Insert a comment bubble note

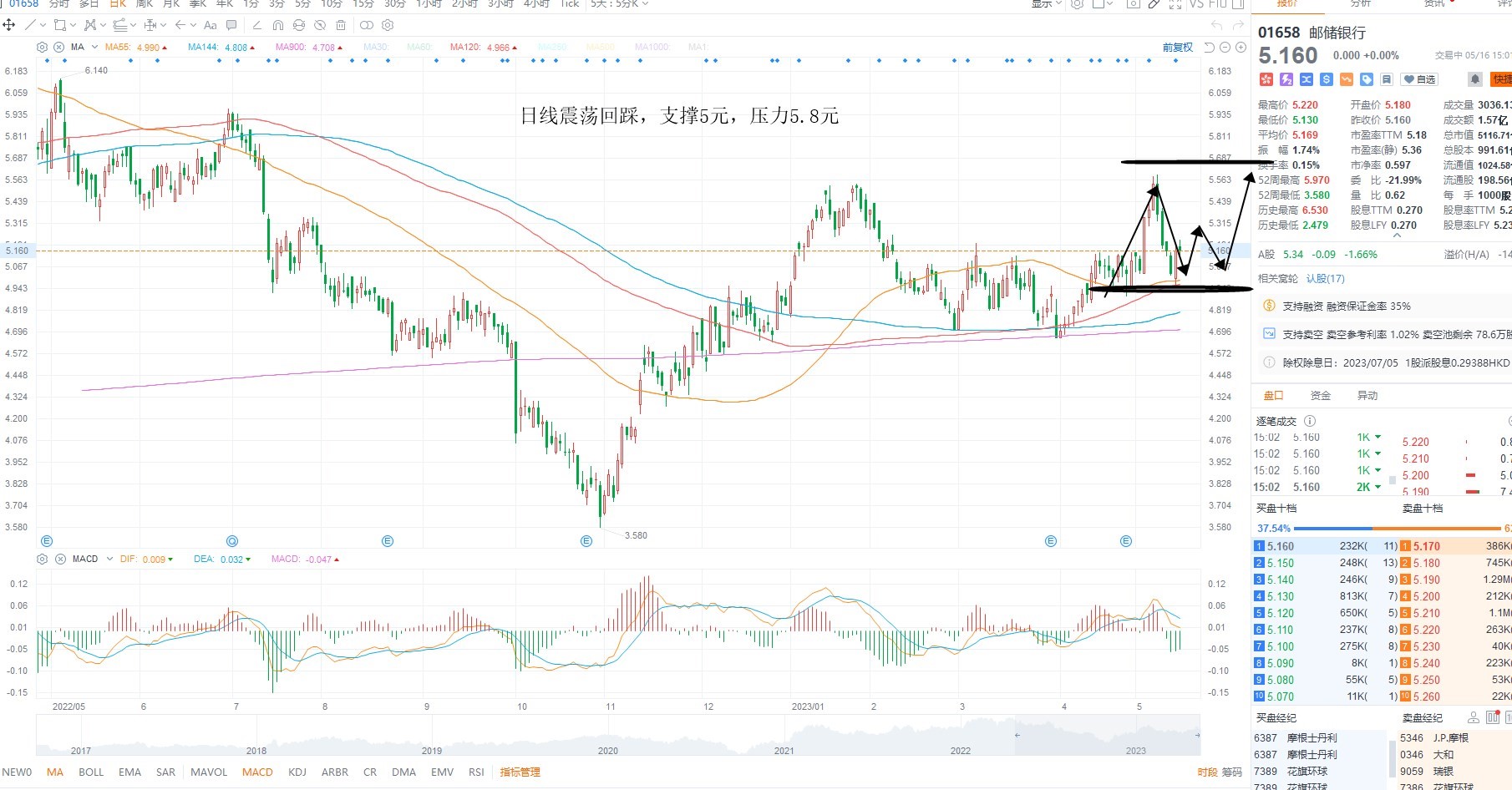tap(231, 25)
